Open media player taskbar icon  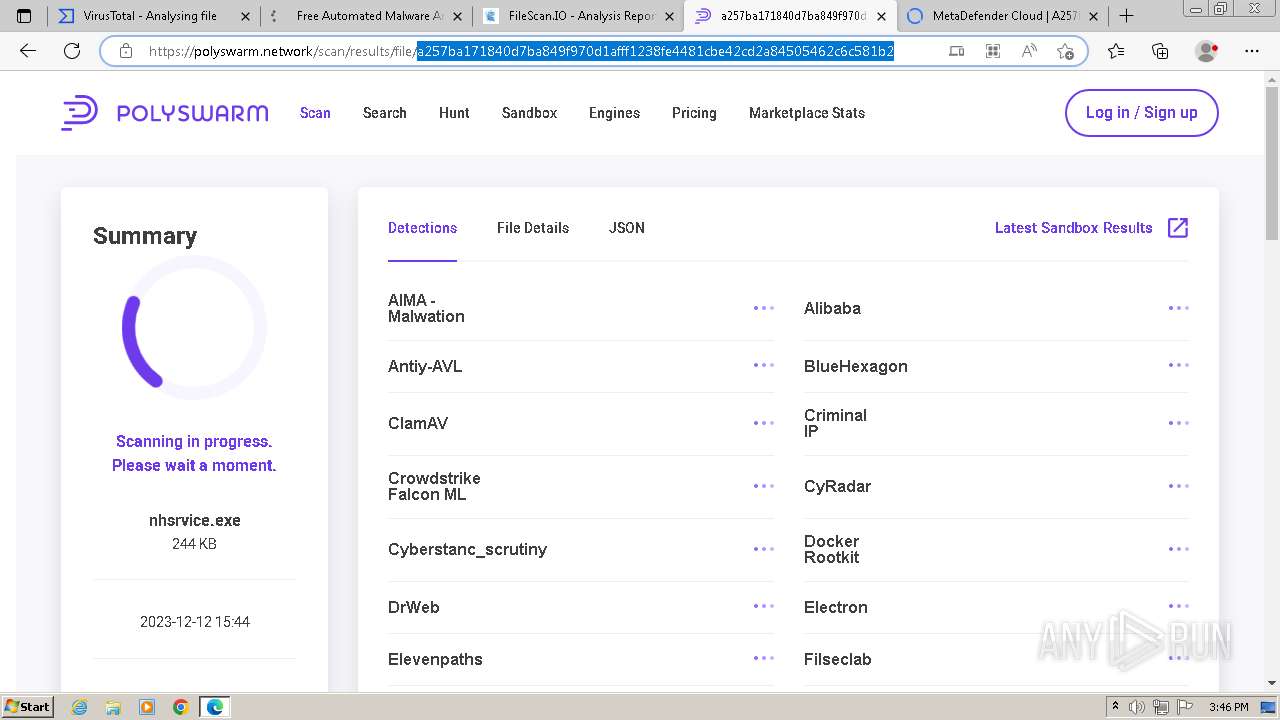pyautogui.click(x=147, y=707)
